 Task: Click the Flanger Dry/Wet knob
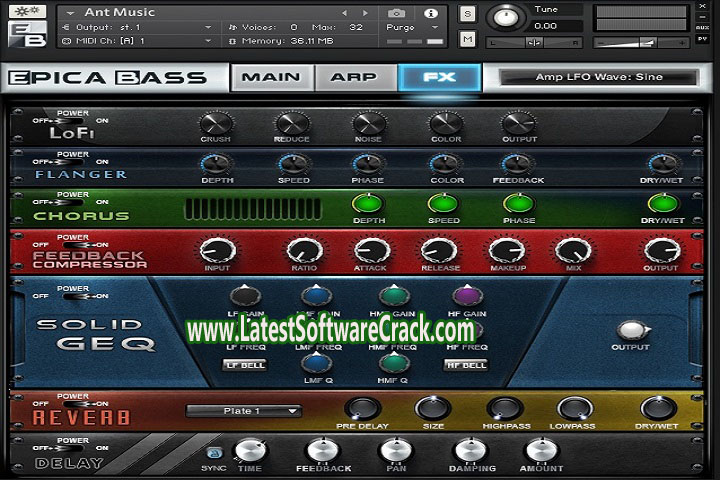(x=662, y=164)
